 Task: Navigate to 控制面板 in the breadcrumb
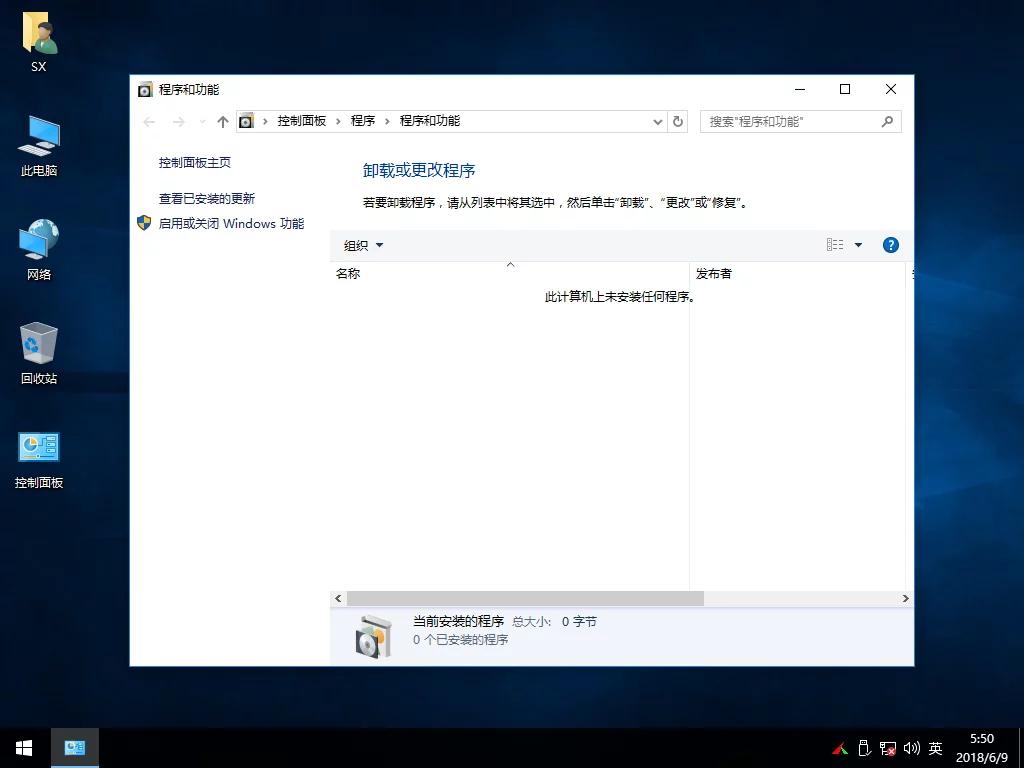pos(302,121)
